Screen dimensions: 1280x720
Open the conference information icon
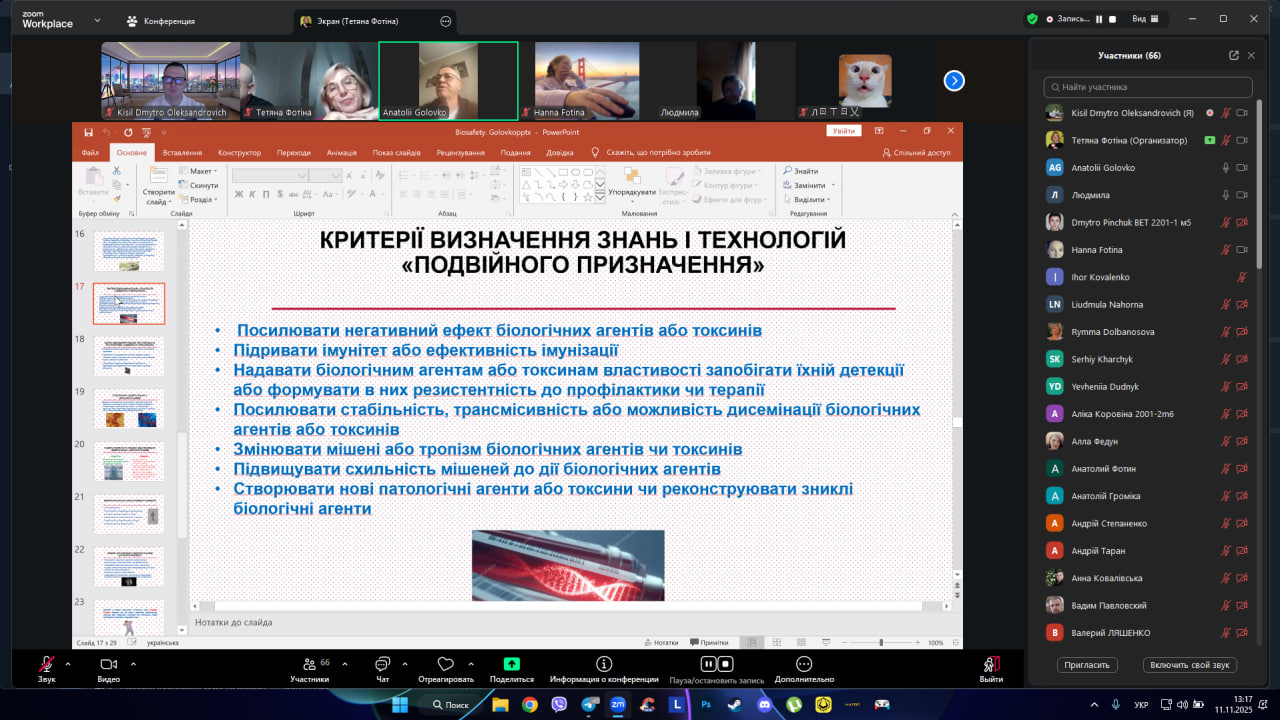coord(604,664)
